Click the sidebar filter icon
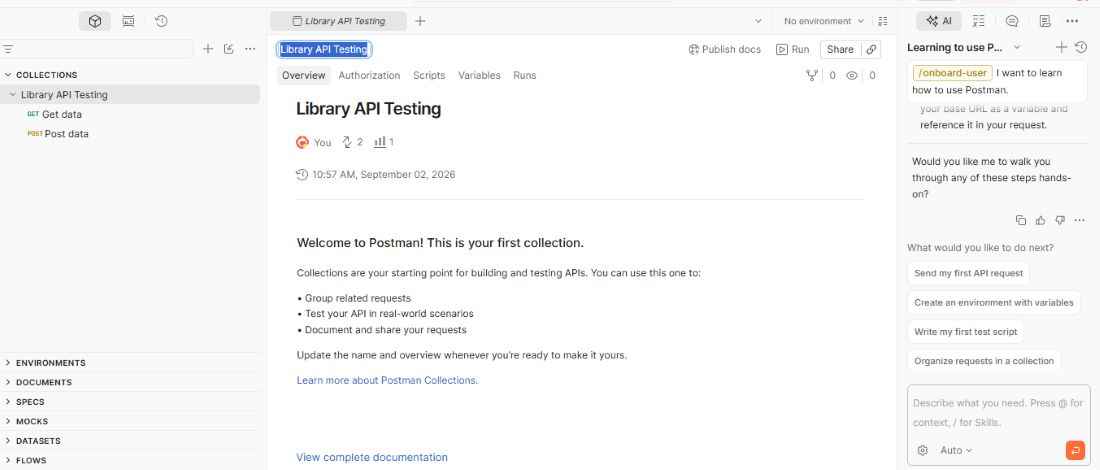This screenshot has height=470, width=1100. pyautogui.click(x=8, y=49)
